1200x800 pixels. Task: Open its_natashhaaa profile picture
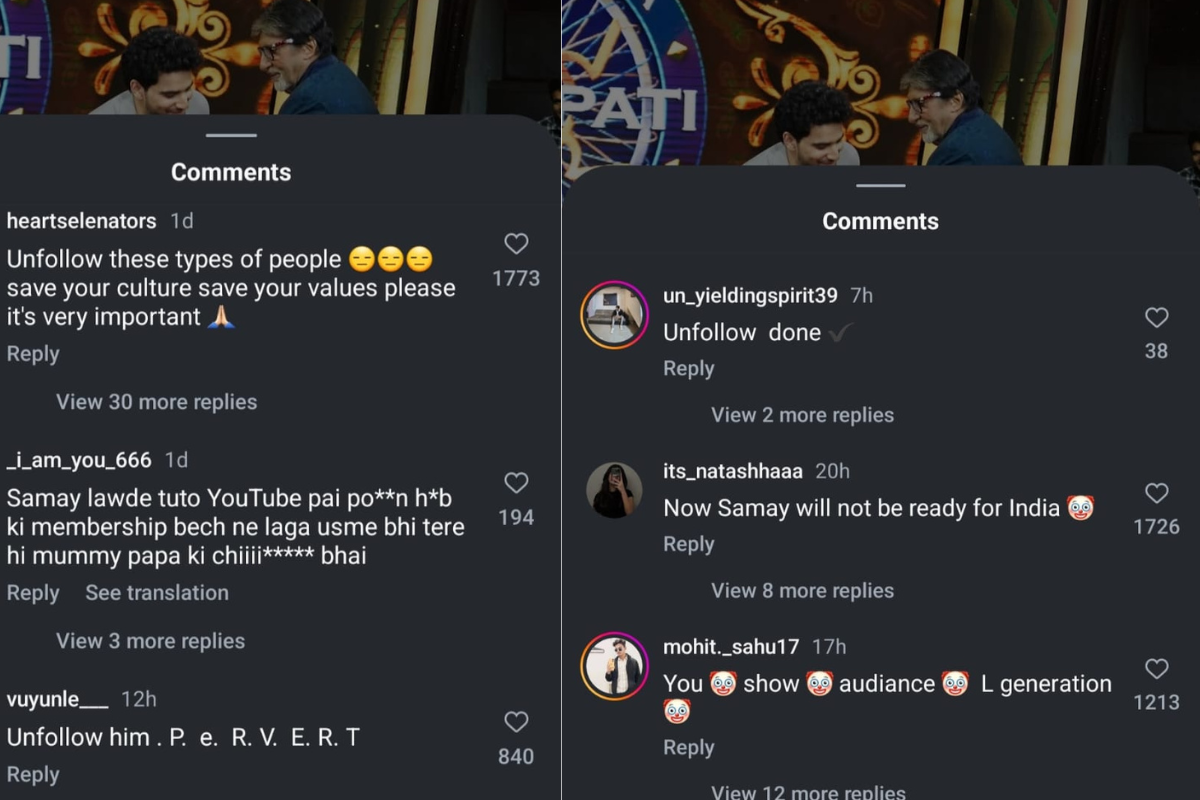point(614,490)
